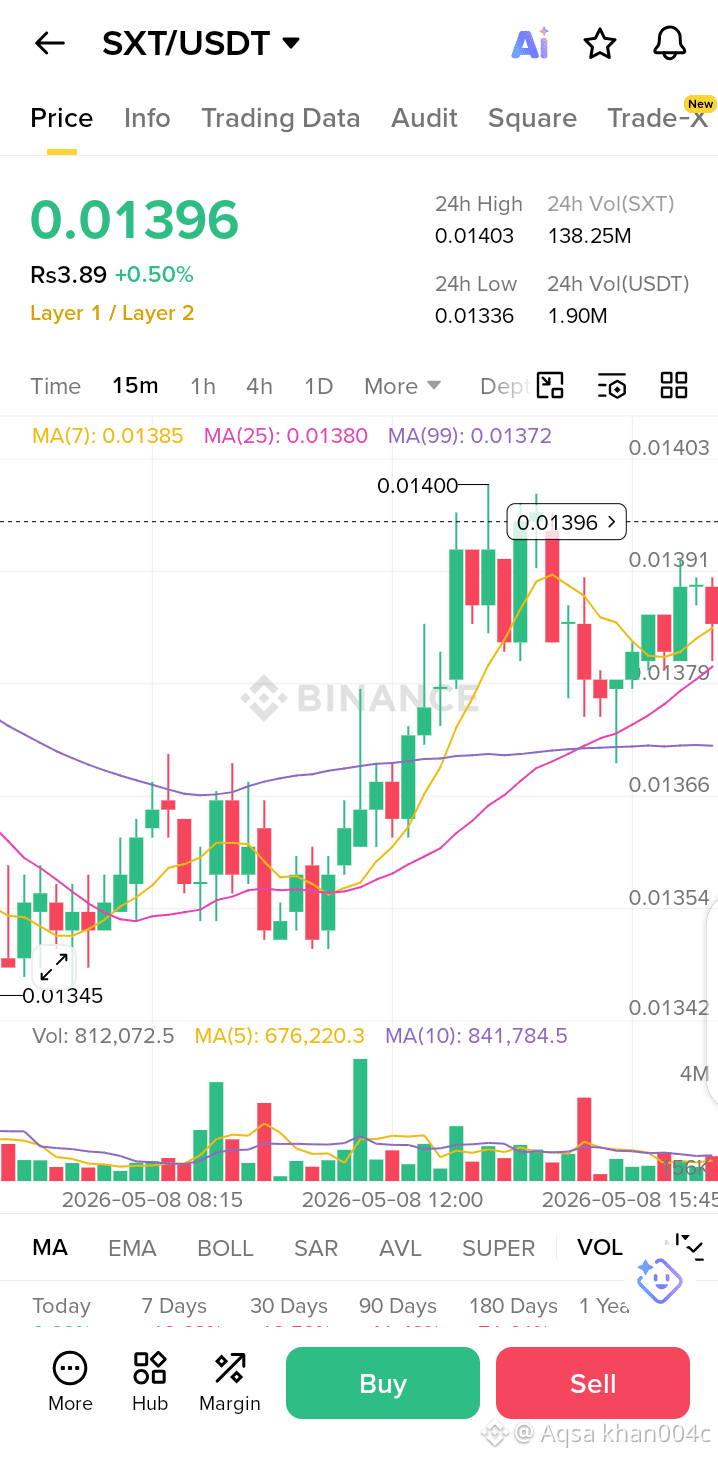
Task: Switch to the Price tab
Action: tap(62, 118)
